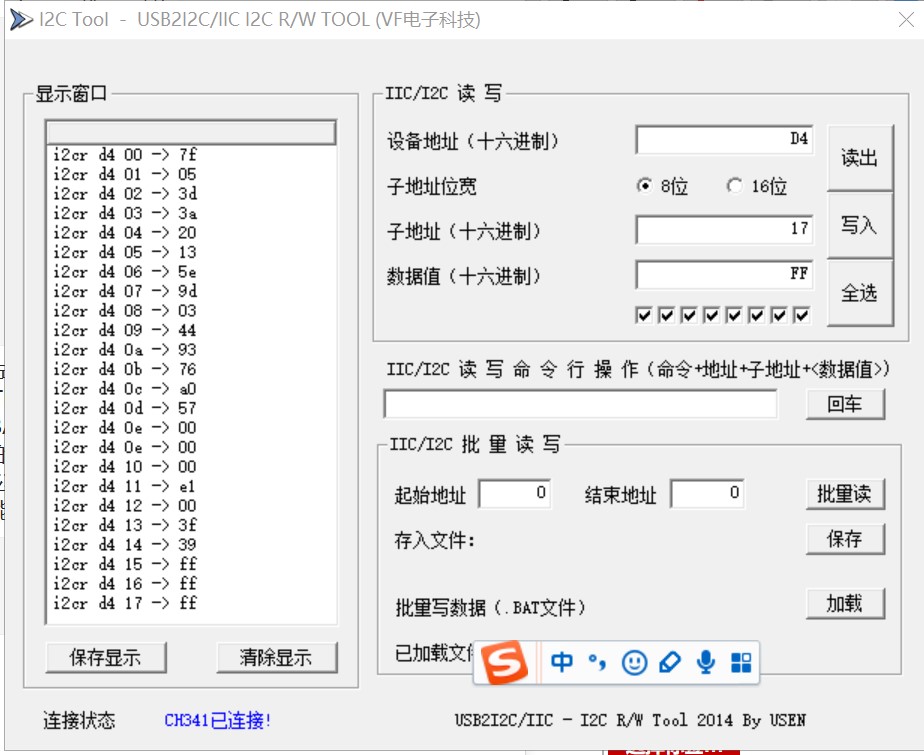Click the 清除显示 clear display button
The width and height of the screenshot is (924, 755).
[x=276, y=657]
